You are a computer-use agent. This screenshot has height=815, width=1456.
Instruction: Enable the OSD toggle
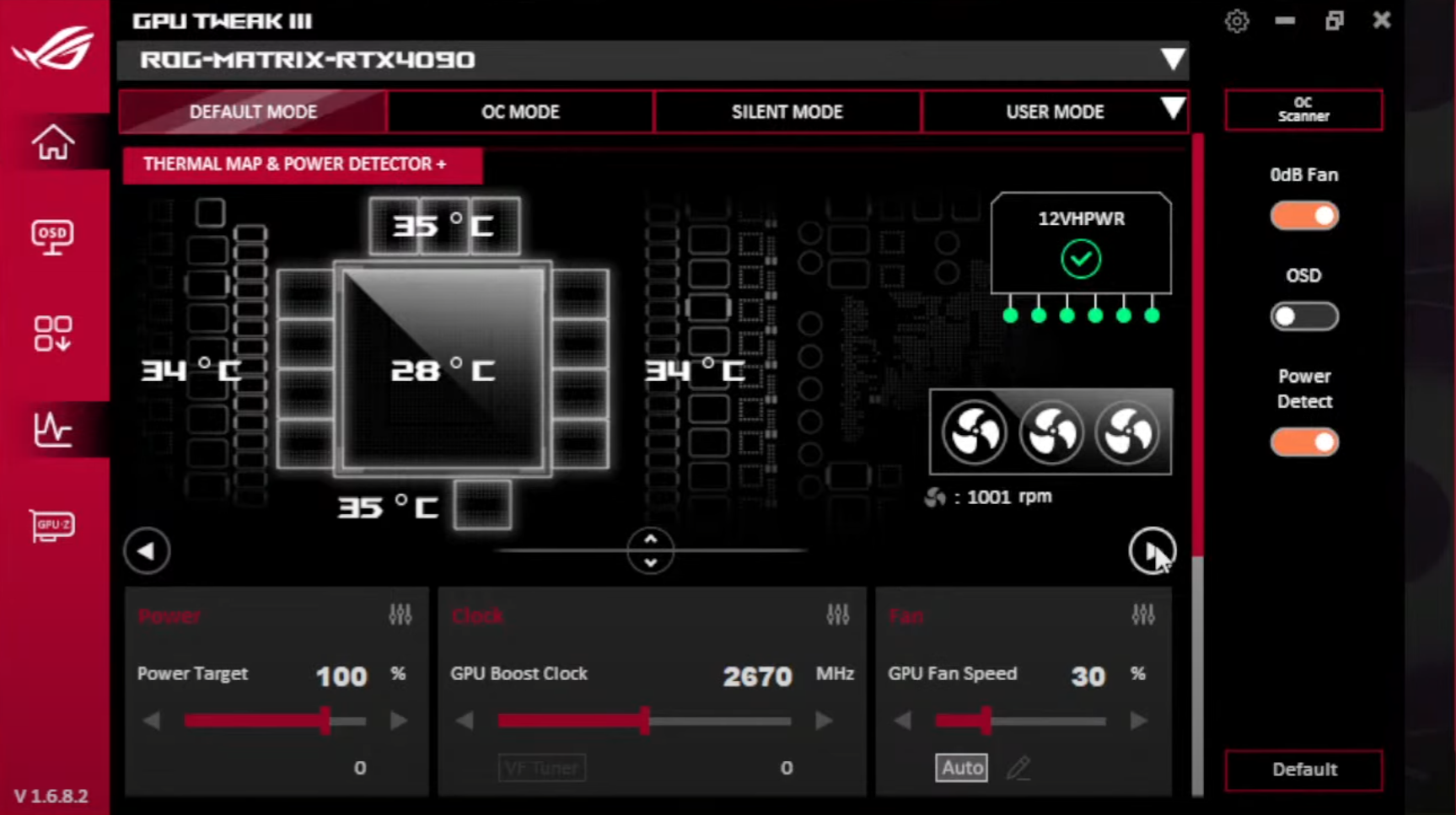pyautogui.click(x=1303, y=316)
